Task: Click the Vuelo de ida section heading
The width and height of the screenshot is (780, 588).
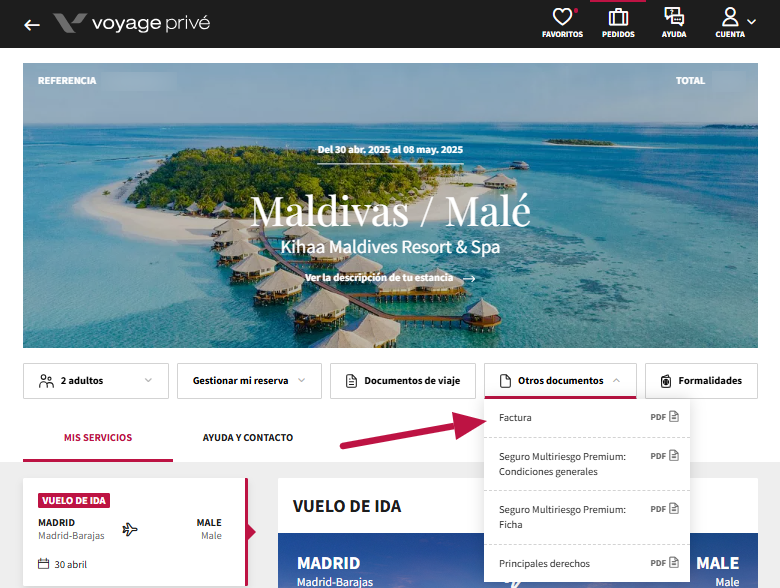Action: (347, 506)
